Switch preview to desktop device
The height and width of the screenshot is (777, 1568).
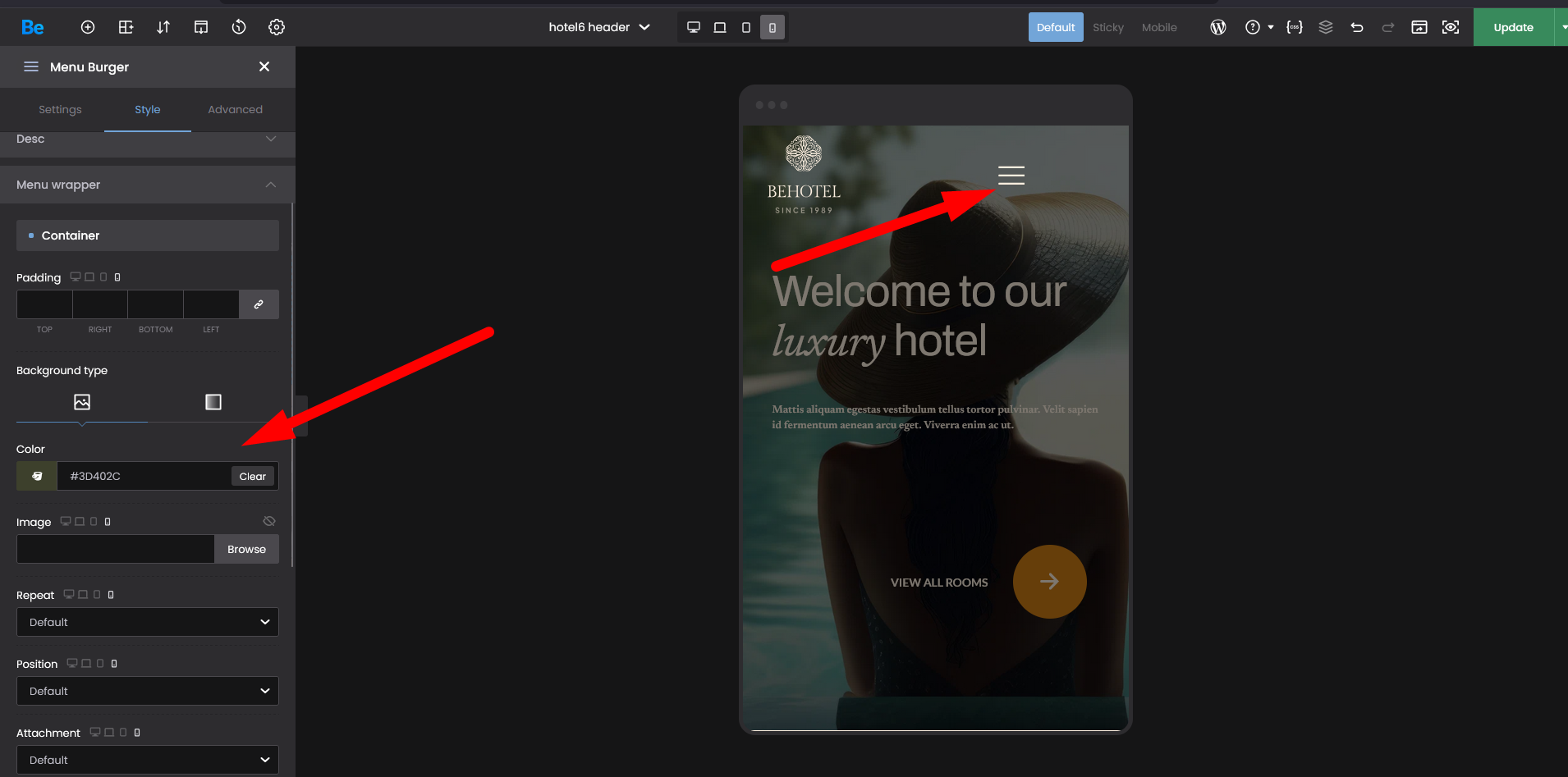[x=694, y=27]
